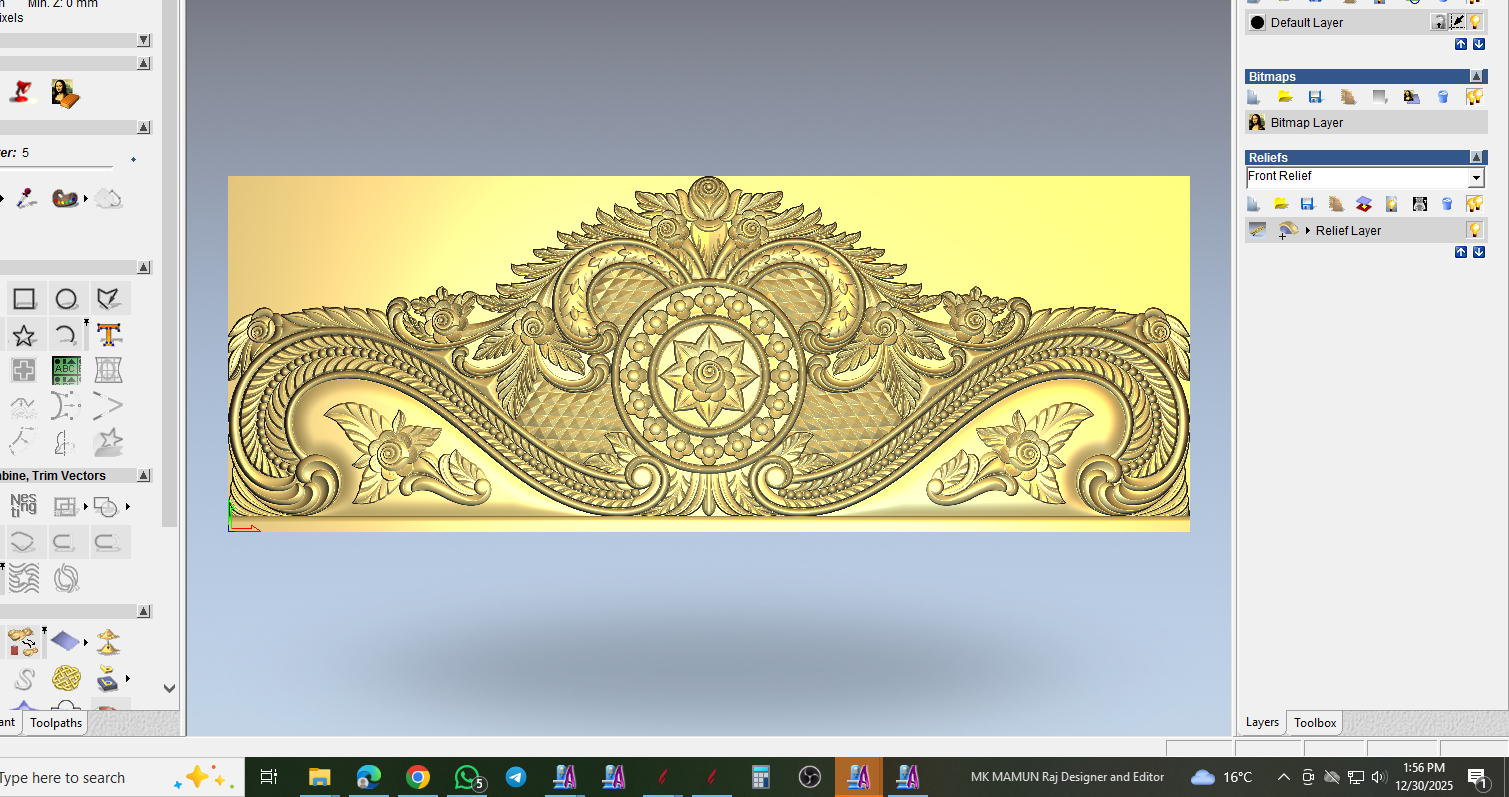The width and height of the screenshot is (1509, 797).
Task: Click the Default Layer black colour swatch
Action: click(x=1258, y=22)
